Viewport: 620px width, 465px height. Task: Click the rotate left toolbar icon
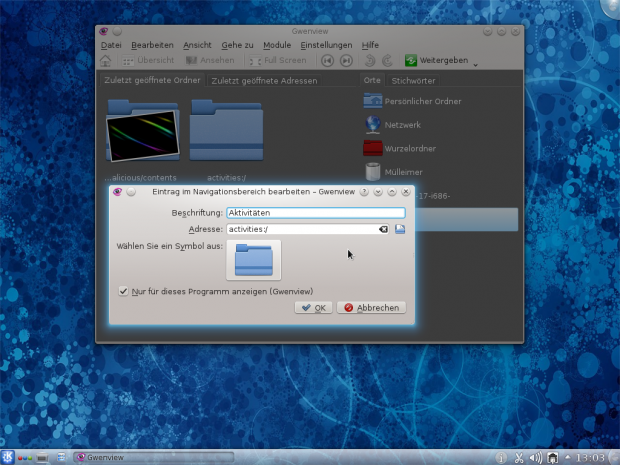369,61
